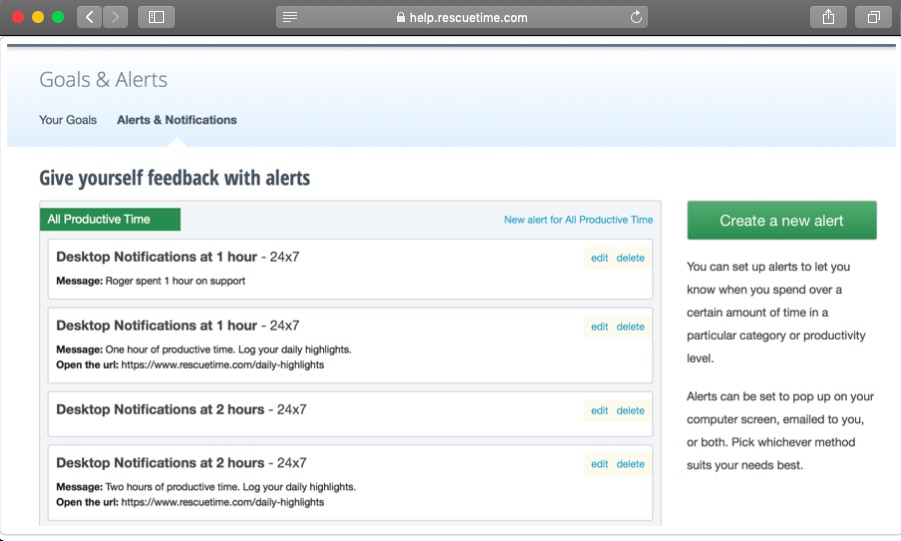Delete the 2 hours alert without message
901x541 pixels.
[x=630, y=410]
